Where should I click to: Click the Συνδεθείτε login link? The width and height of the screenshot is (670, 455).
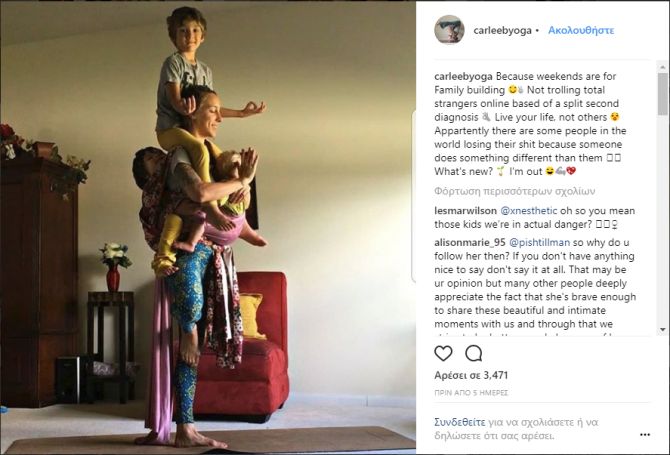(460, 422)
